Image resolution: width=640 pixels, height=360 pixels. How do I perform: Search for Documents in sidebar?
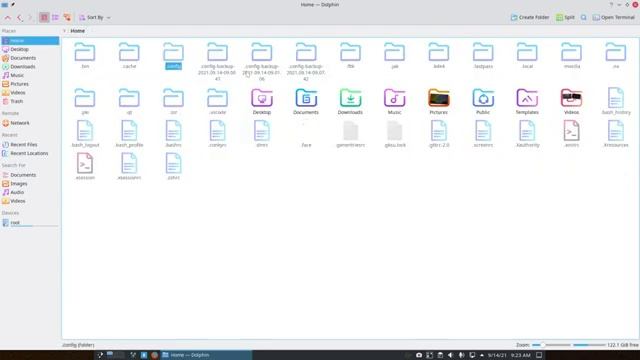point(30,175)
